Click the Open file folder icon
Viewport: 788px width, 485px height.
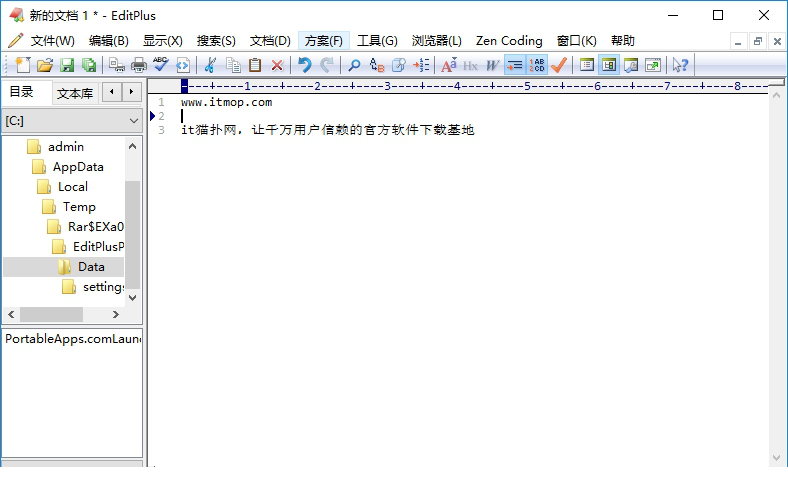click(45, 65)
